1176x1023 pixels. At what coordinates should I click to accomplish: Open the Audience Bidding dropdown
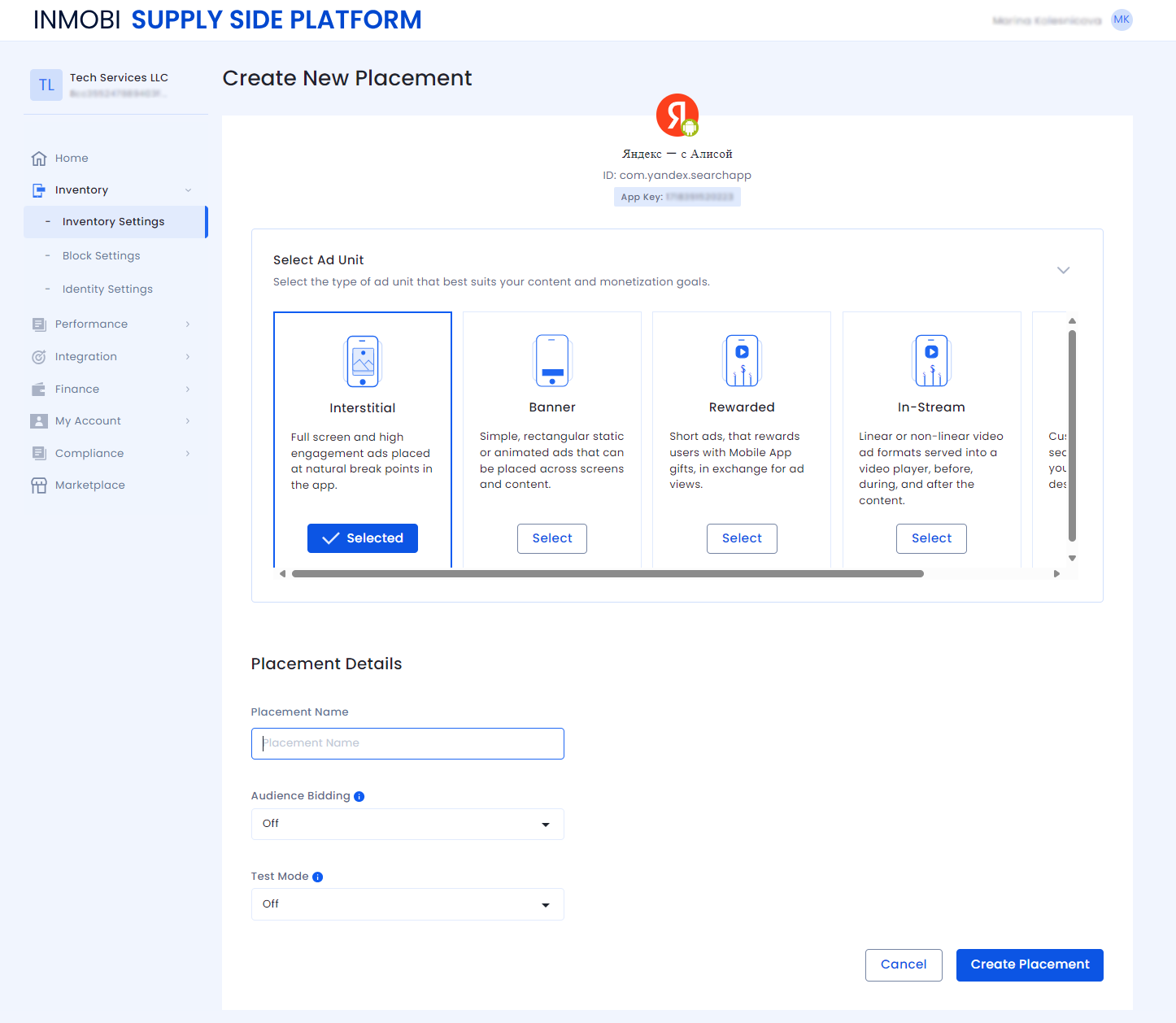407,824
